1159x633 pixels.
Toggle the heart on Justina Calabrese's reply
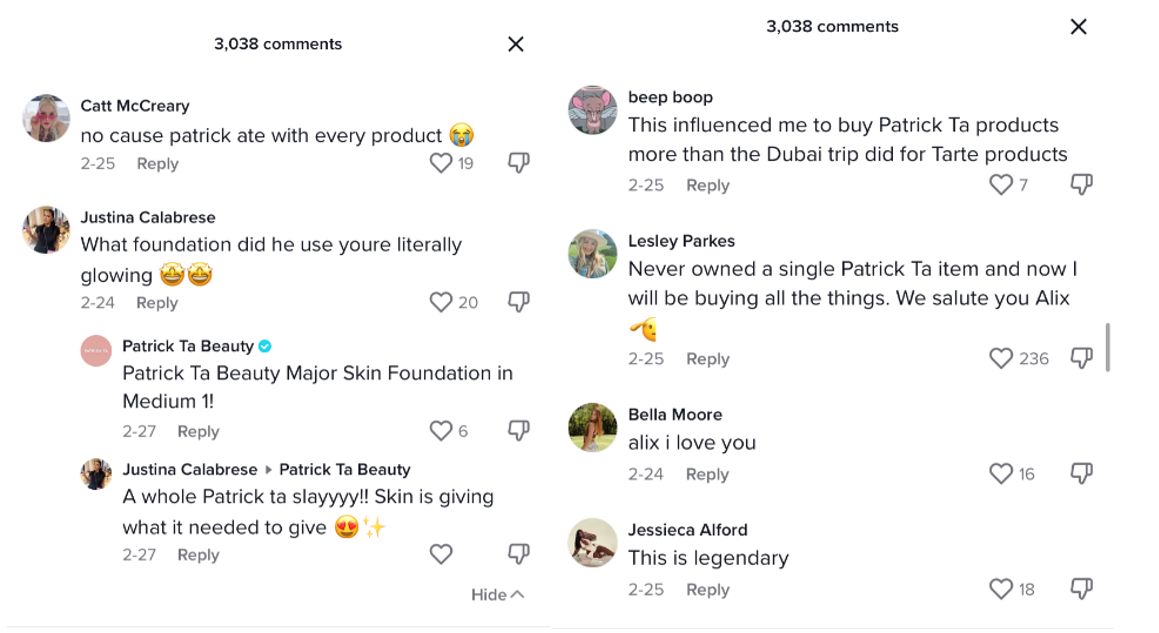click(x=440, y=554)
